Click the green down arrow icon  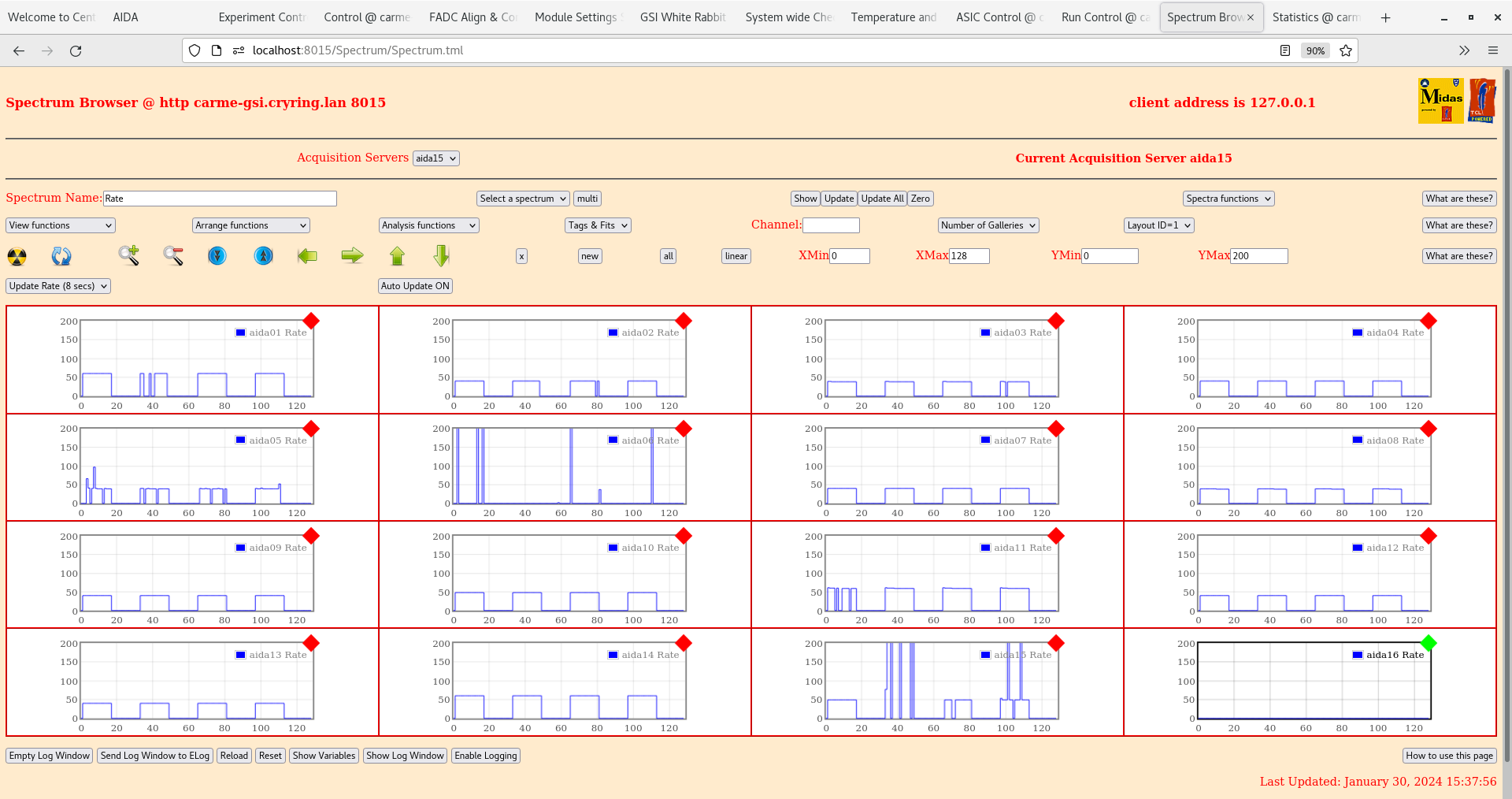(441, 256)
